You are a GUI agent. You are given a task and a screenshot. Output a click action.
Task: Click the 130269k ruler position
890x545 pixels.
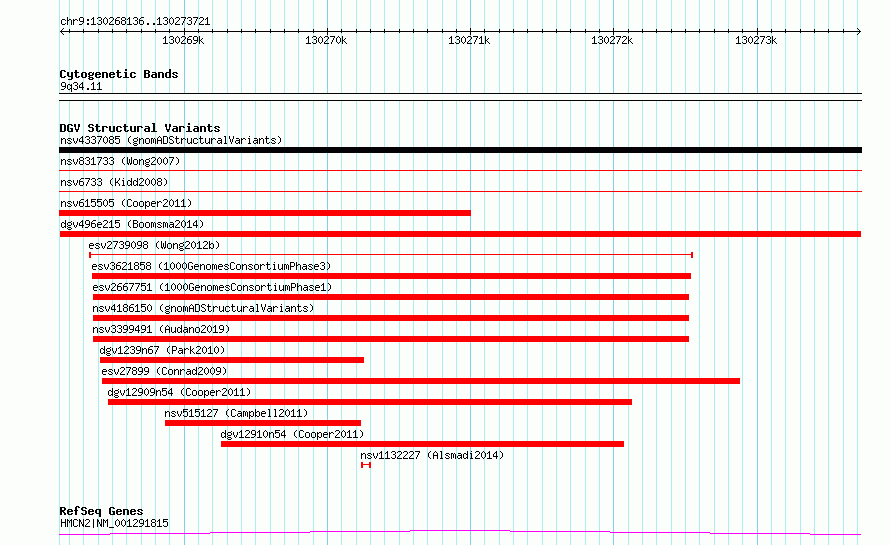[183, 40]
